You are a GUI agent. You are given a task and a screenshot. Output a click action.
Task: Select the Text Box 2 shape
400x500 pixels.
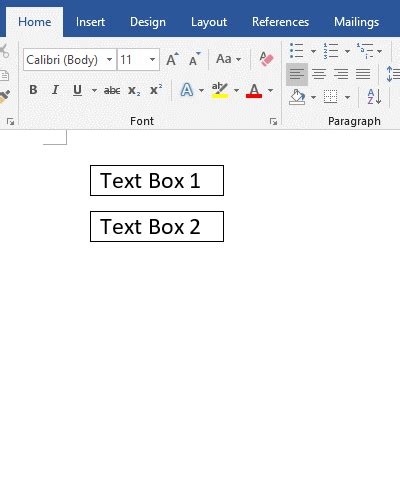(x=157, y=226)
